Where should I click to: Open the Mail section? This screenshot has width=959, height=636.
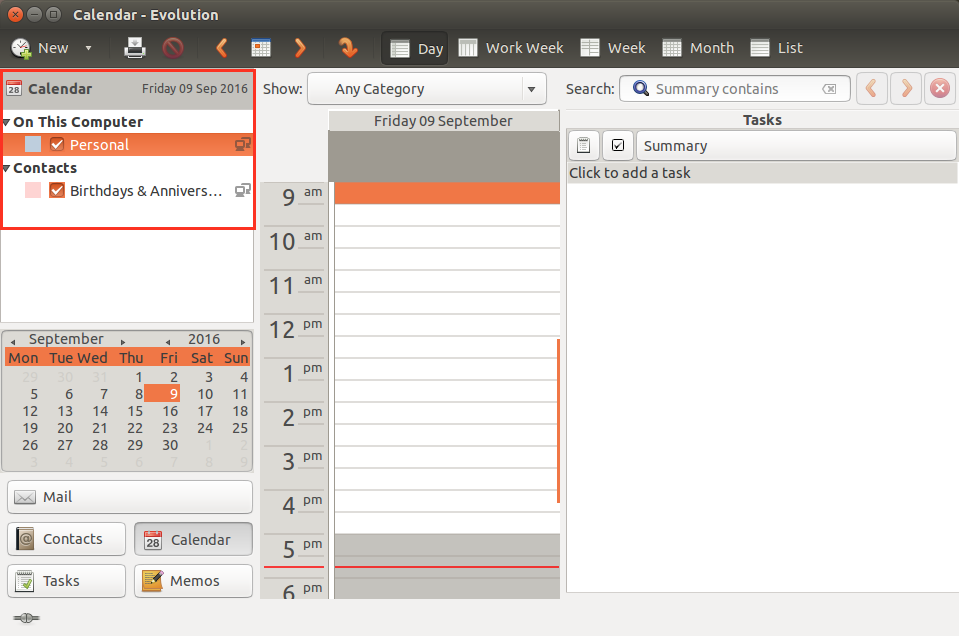(130, 497)
